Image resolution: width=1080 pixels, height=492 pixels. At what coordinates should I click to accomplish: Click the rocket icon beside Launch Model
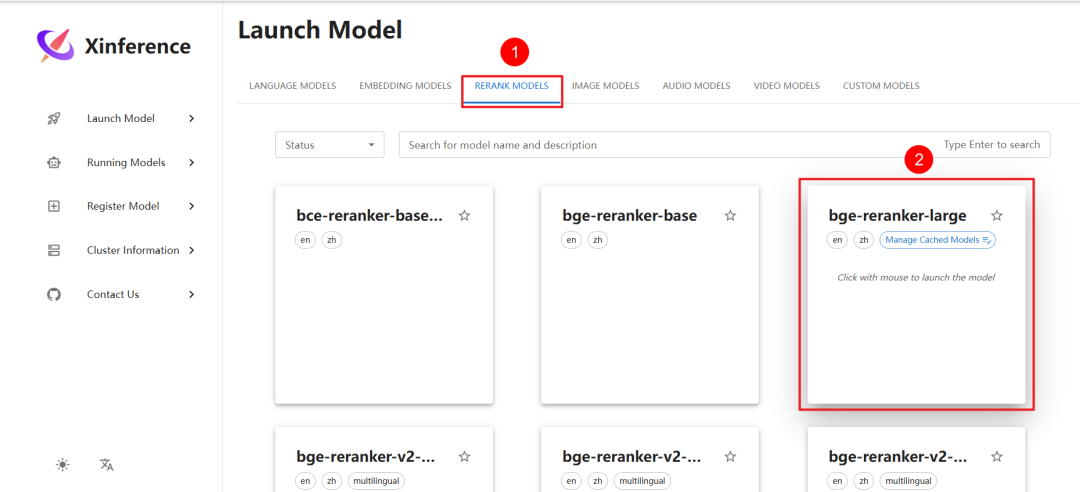point(54,119)
